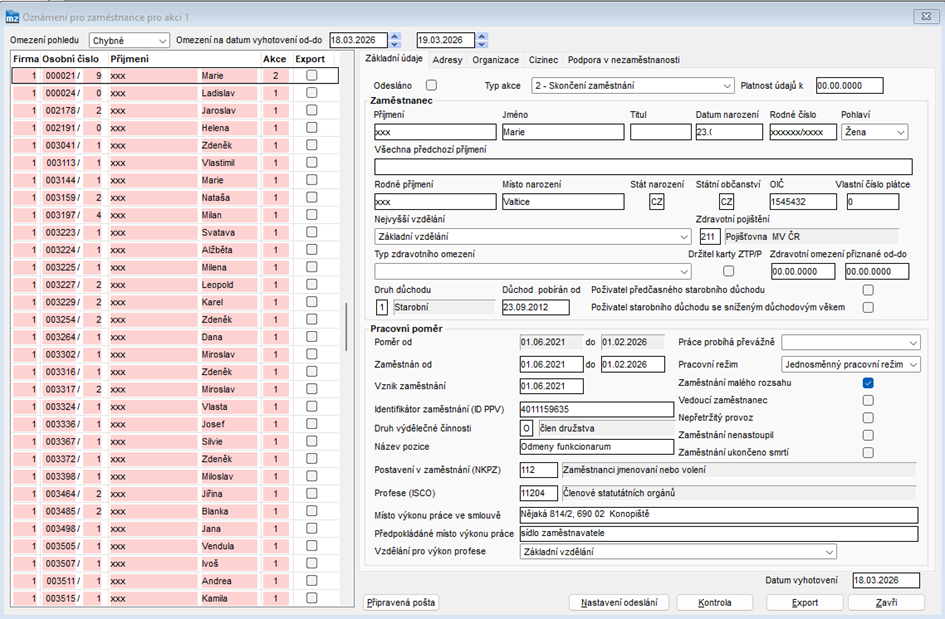
Task: Uncheck Zaměstnání malého rozsahu
Action: pos(868,383)
